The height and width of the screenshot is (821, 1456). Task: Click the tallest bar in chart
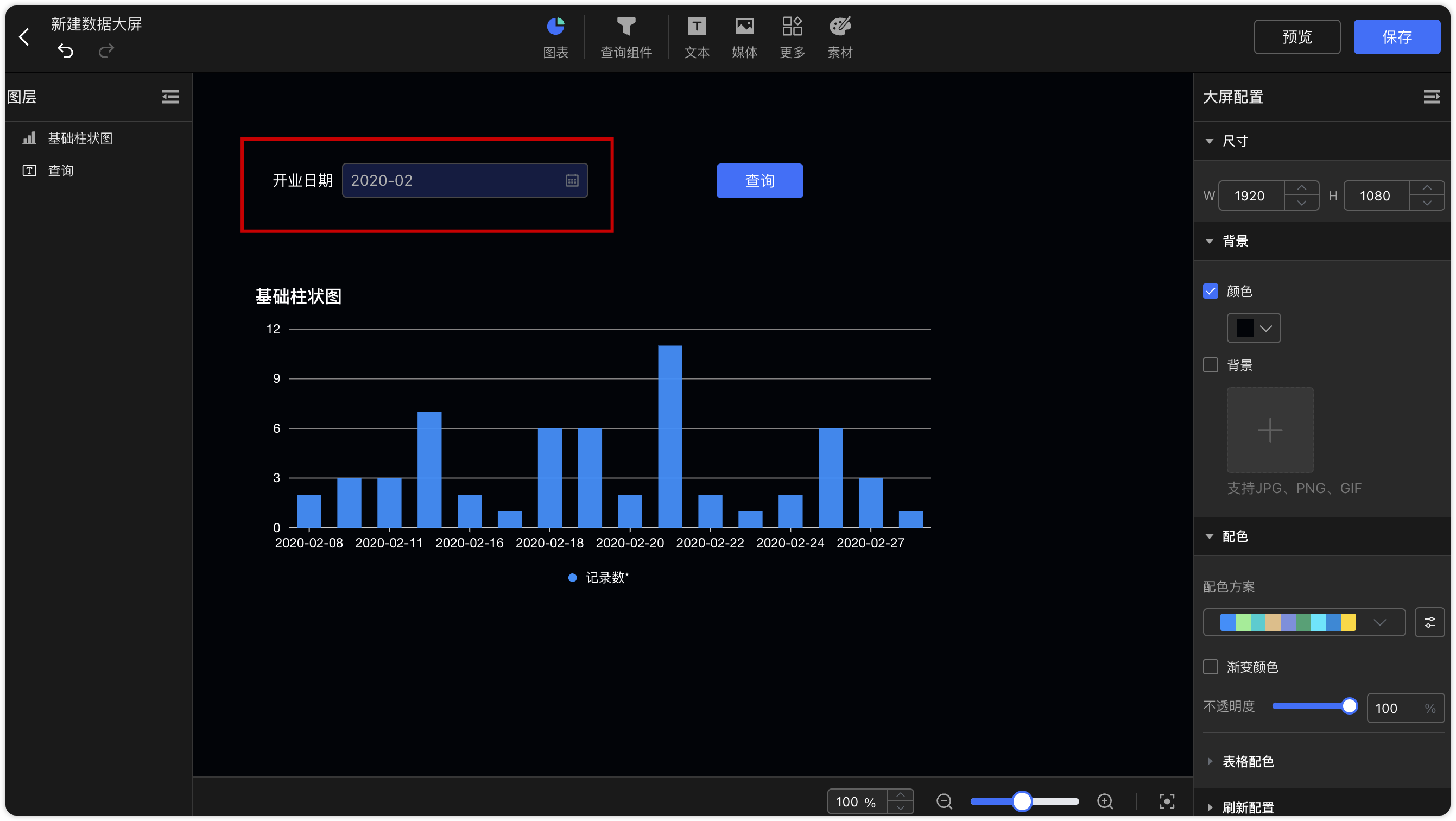click(x=670, y=437)
